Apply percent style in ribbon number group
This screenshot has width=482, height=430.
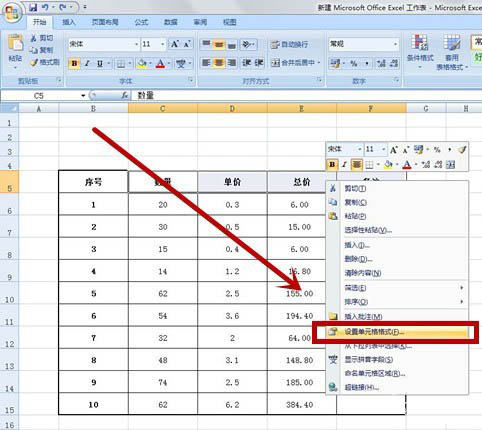point(354,63)
